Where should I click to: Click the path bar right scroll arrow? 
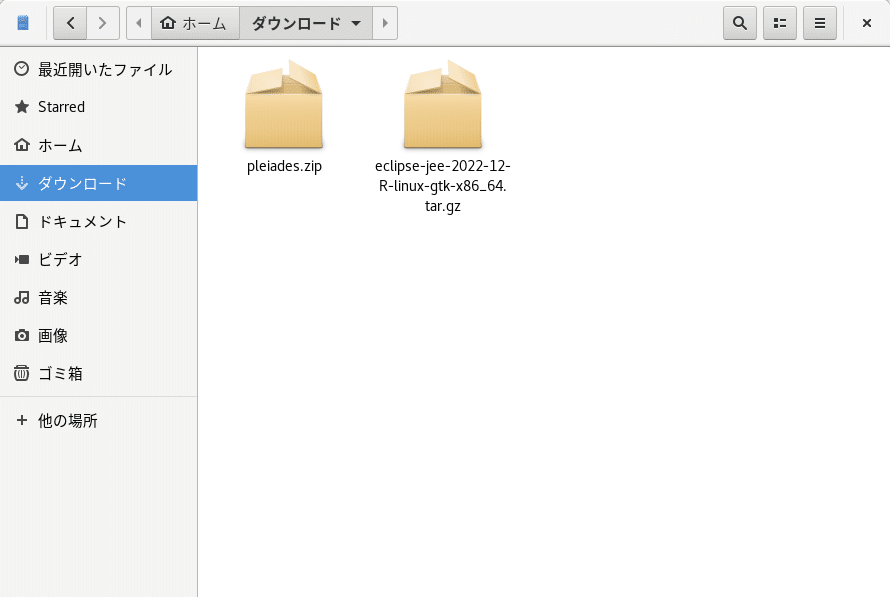pyautogui.click(x=385, y=23)
